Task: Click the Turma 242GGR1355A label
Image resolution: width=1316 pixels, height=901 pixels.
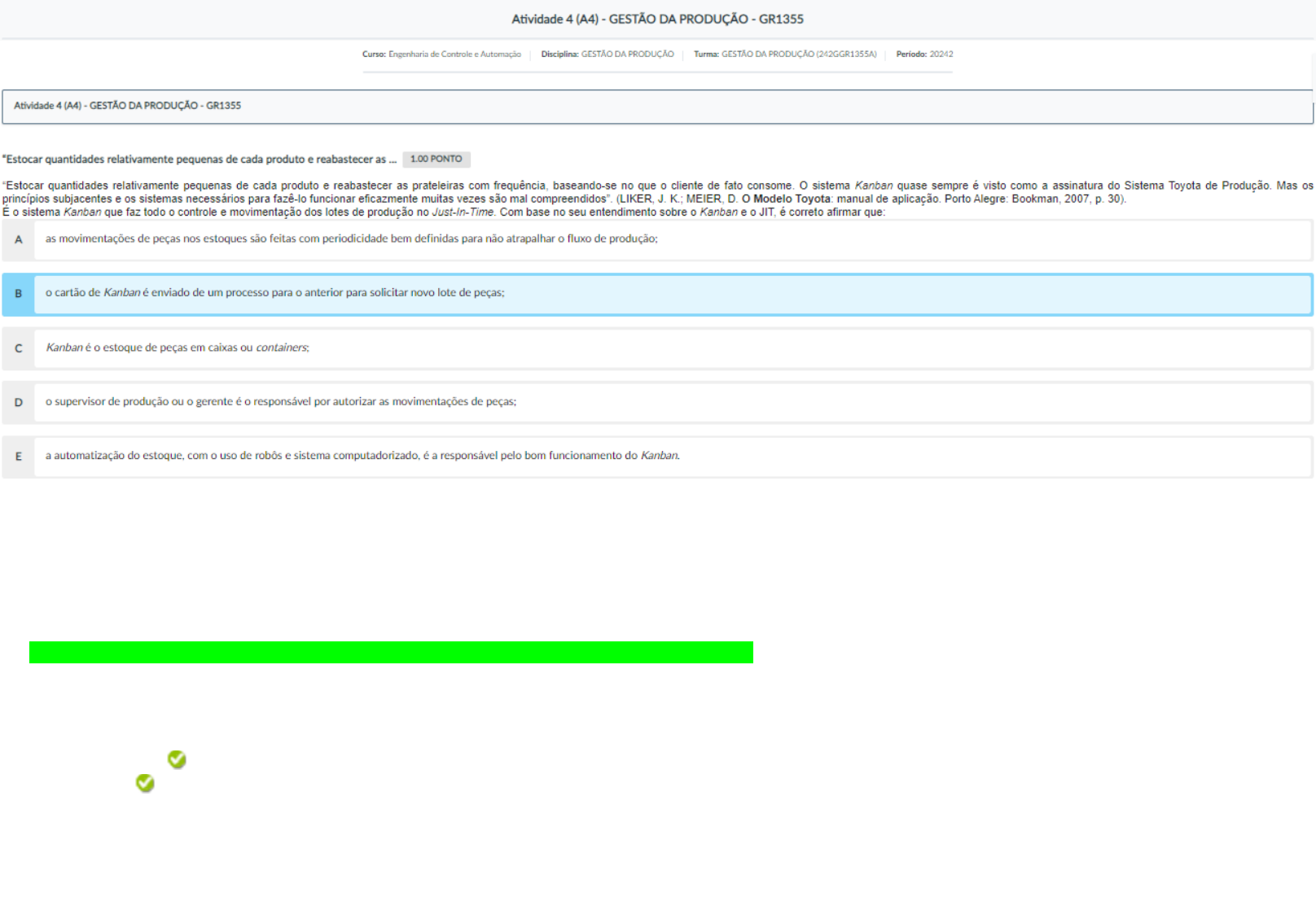Action: (785, 55)
